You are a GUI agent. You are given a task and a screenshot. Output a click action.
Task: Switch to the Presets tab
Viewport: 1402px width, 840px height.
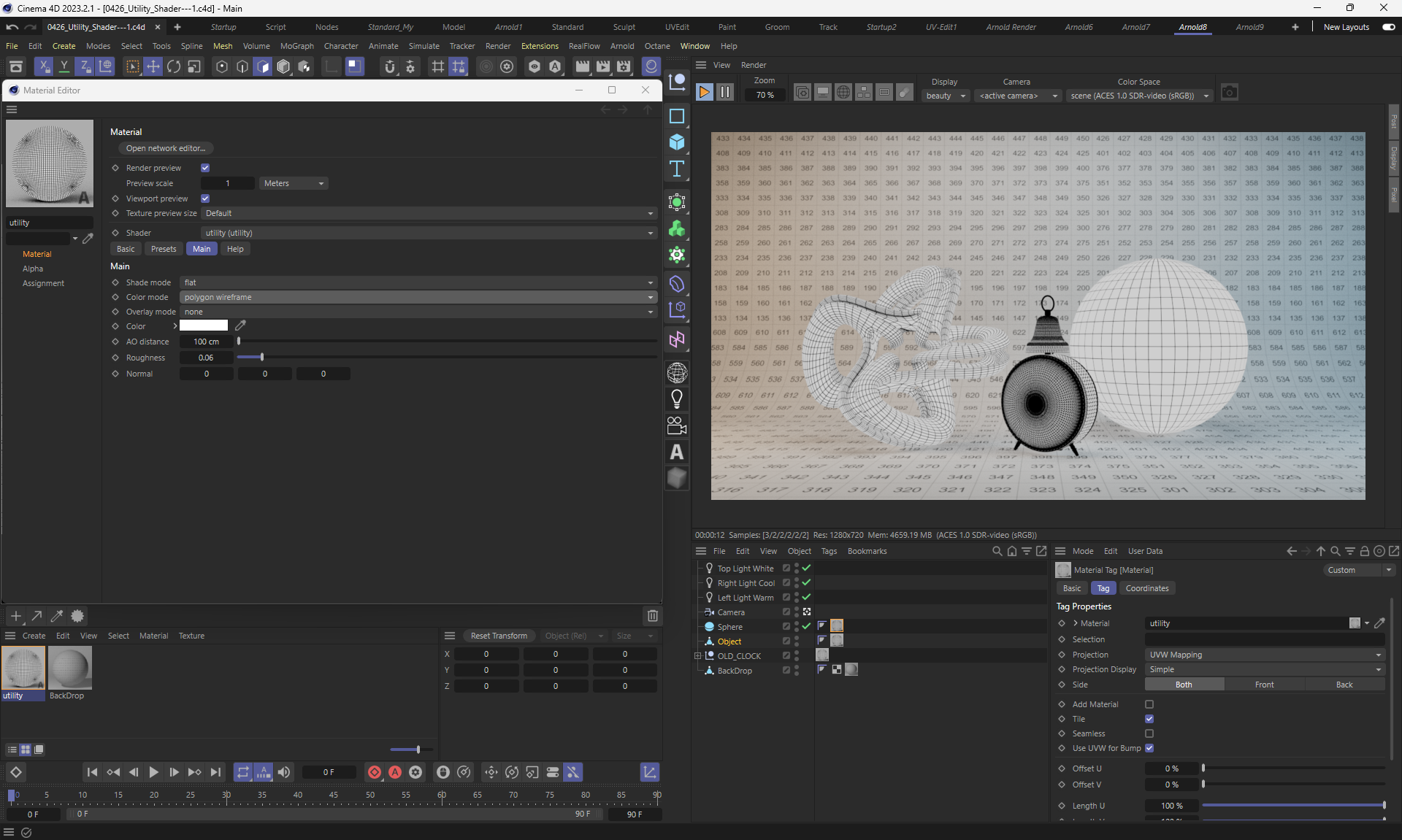(164, 249)
